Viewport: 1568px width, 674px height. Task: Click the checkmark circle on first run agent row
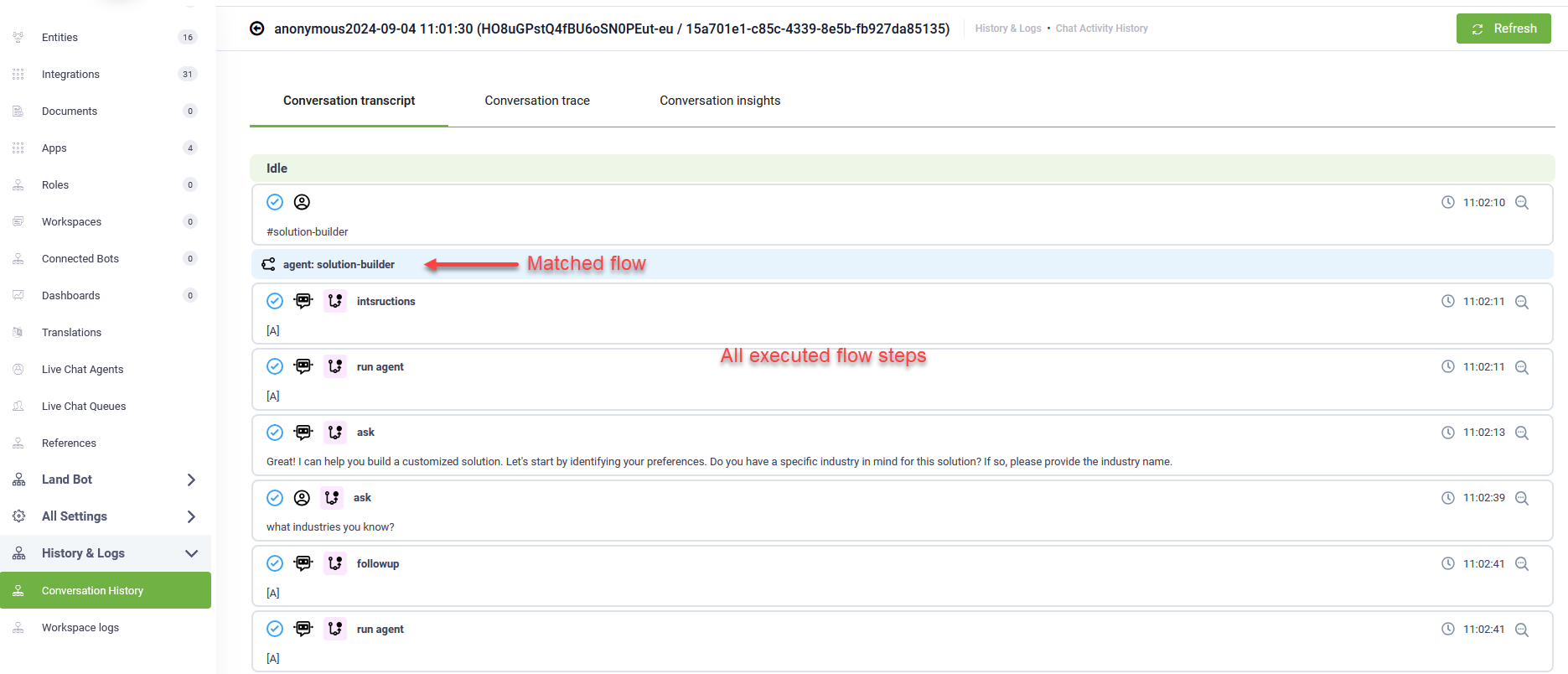(x=275, y=366)
